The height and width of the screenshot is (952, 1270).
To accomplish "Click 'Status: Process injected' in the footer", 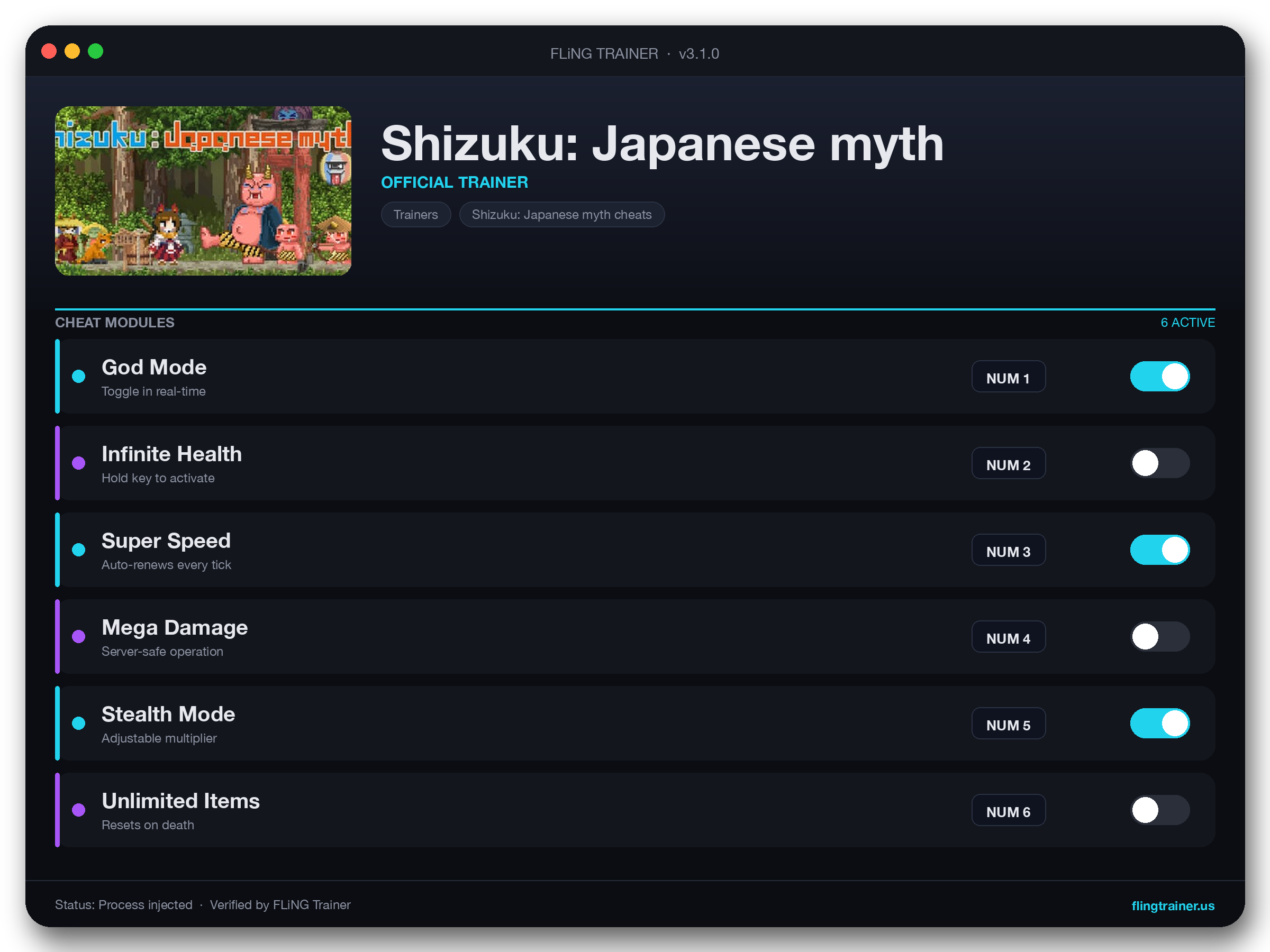I will 123,905.
